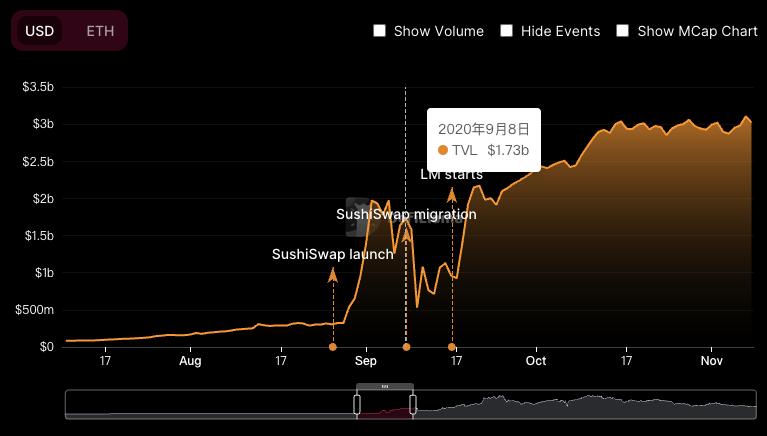Switch the chart denomination to ETH
The width and height of the screenshot is (767, 436).
[100, 31]
